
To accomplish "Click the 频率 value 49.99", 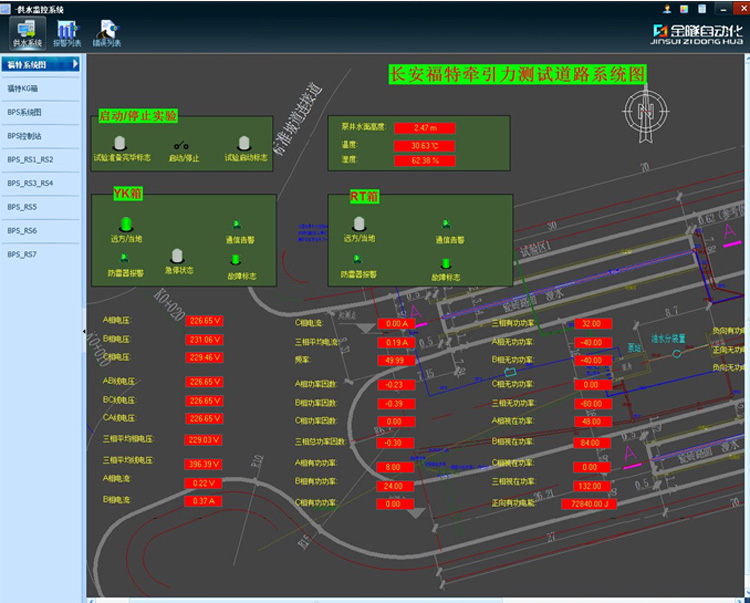I will click(x=396, y=360).
